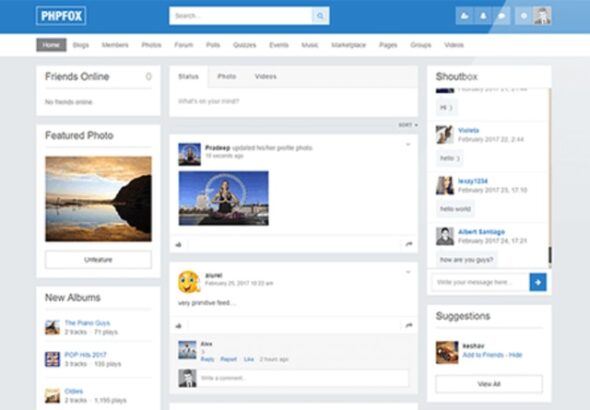
Task: Focus the top search field
Action: pos(241,16)
